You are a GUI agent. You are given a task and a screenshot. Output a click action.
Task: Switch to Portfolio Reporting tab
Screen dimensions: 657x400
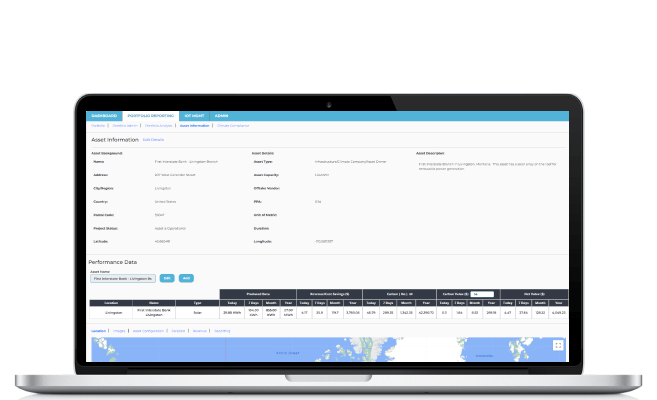click(x=149, y=116)
